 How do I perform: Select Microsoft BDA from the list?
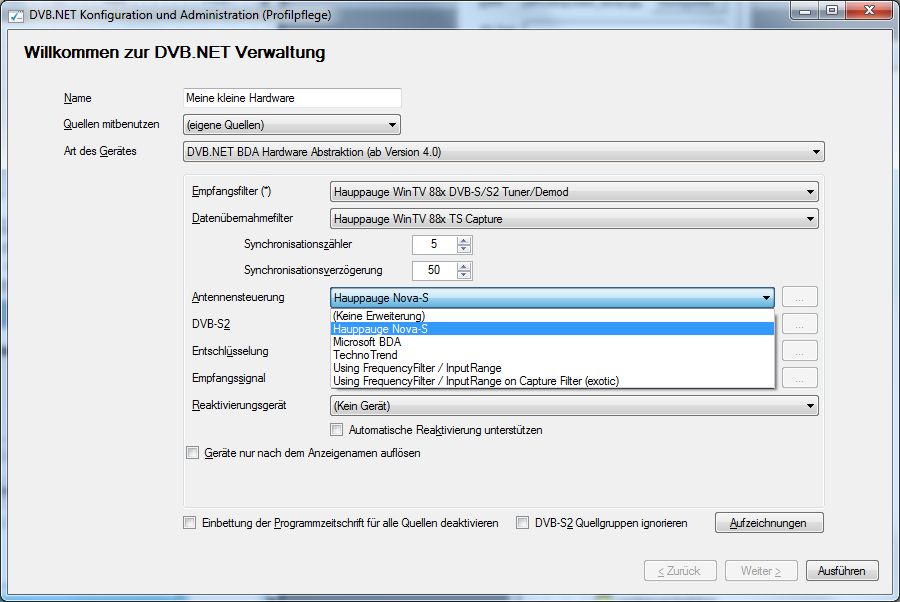point(367,342)
